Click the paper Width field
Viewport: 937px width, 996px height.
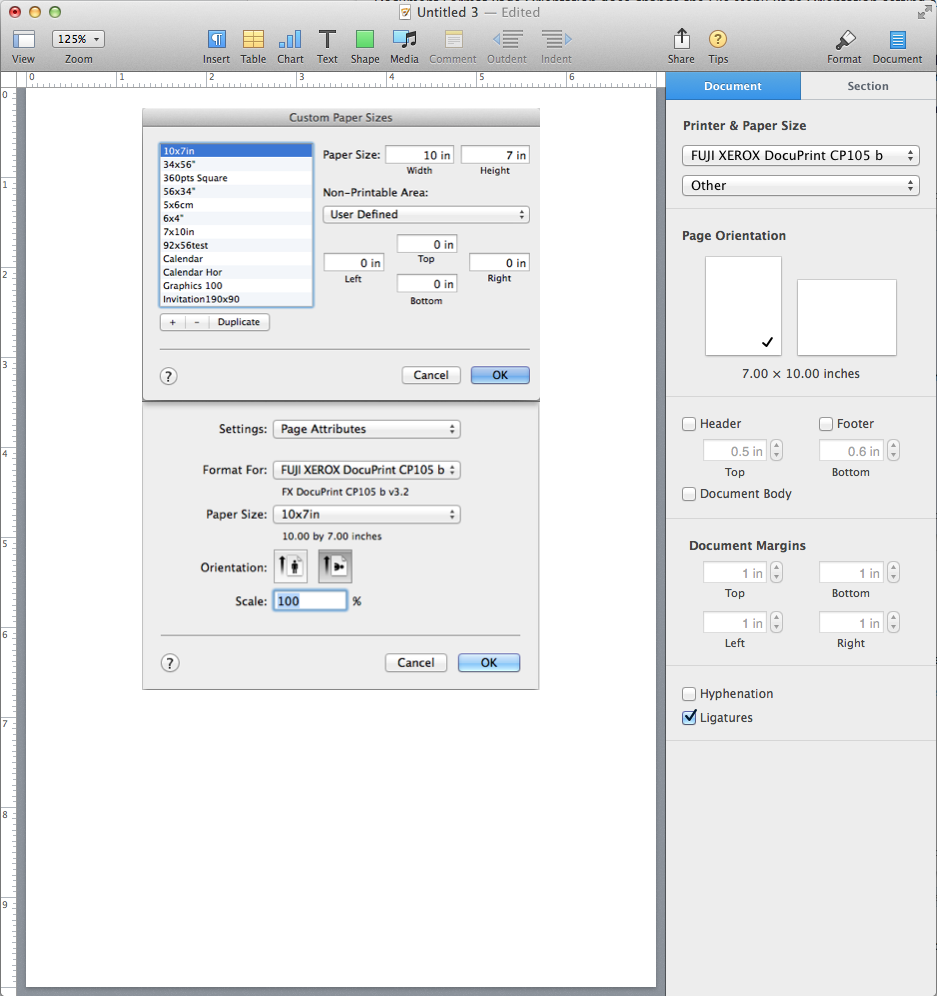pyautogui.click(x=420, y=155)
